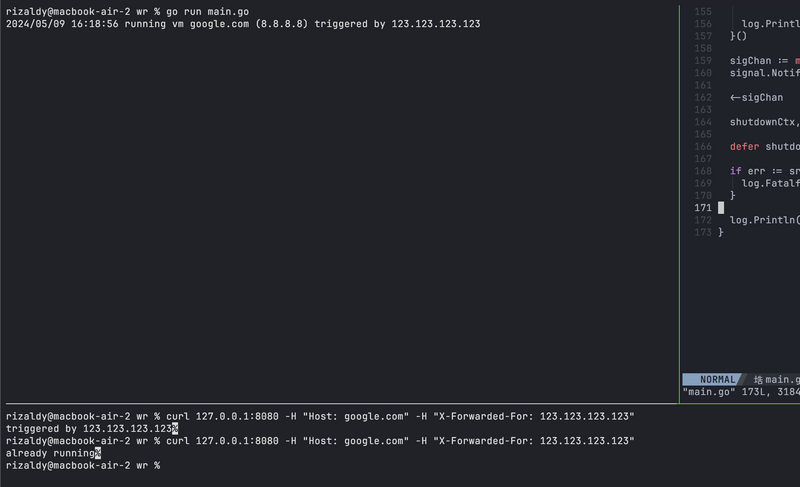Click the green vertical pane divider
This screenshot has width=800, height=487.
pyautogui.click(x=679, y=204)
